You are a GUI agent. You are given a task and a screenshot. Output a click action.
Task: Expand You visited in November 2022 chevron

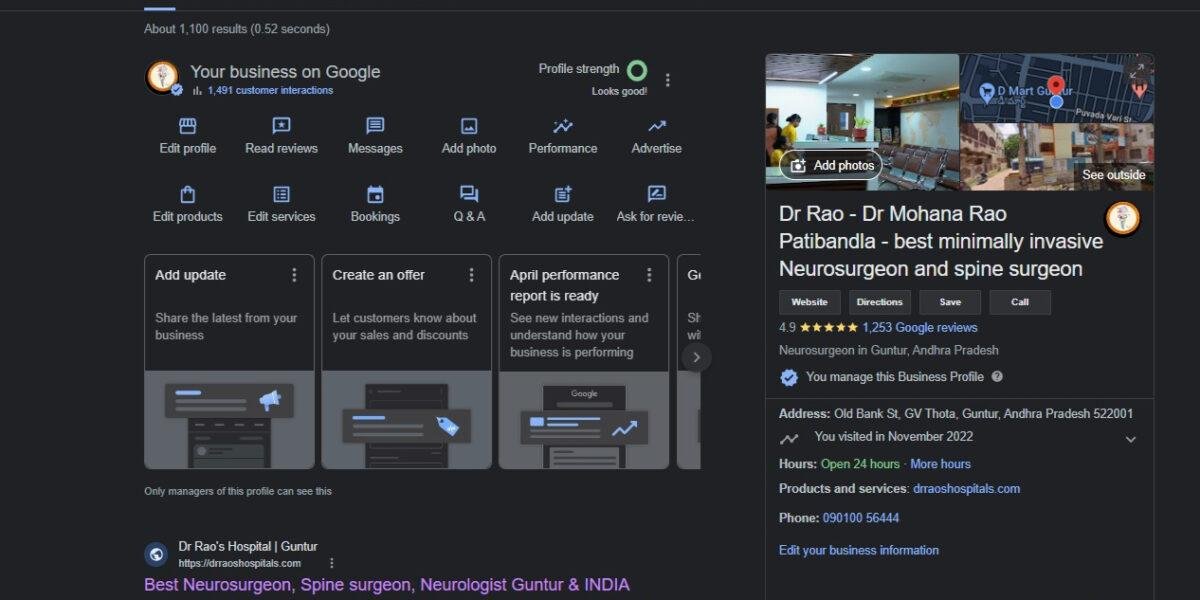pos(1131,439)
